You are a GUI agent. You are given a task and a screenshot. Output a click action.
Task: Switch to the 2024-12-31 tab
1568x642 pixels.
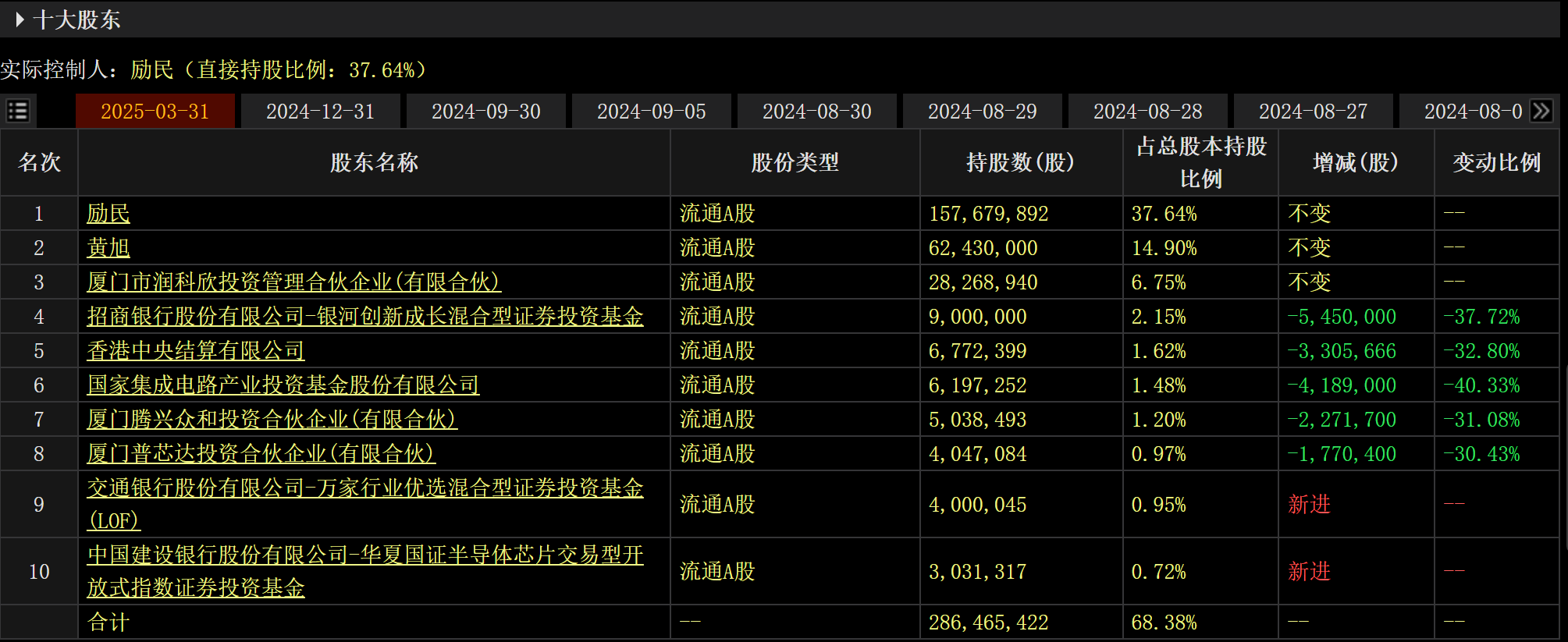point(321,112)
